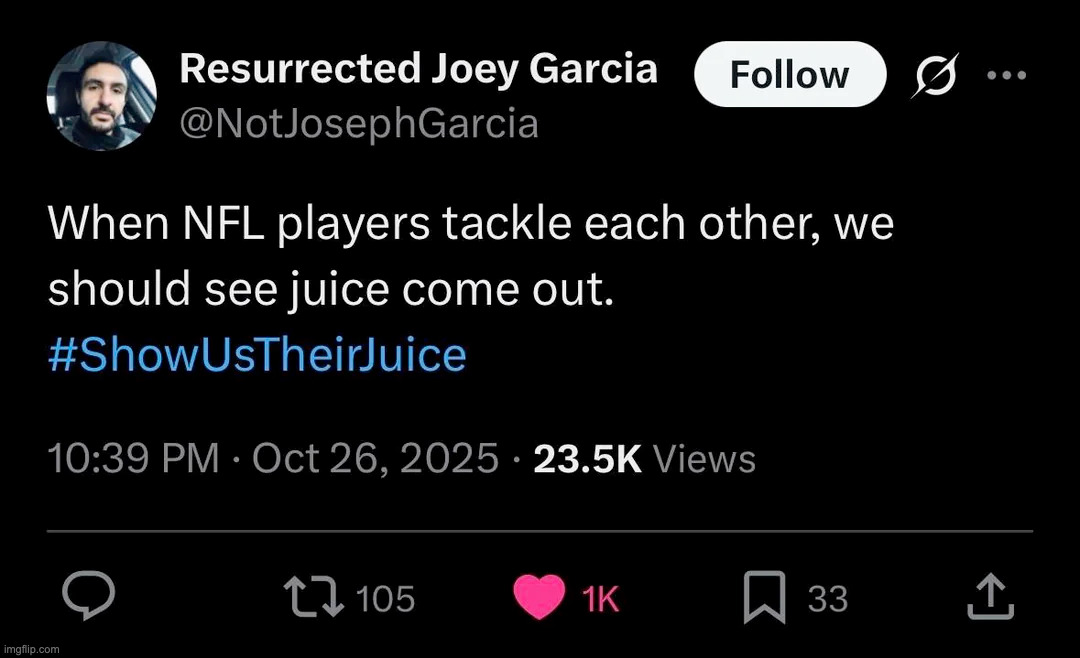Open the @NotJosephGarcia handle link
The width and height of the screenshot is (1080, 658).
pos(359,124)
